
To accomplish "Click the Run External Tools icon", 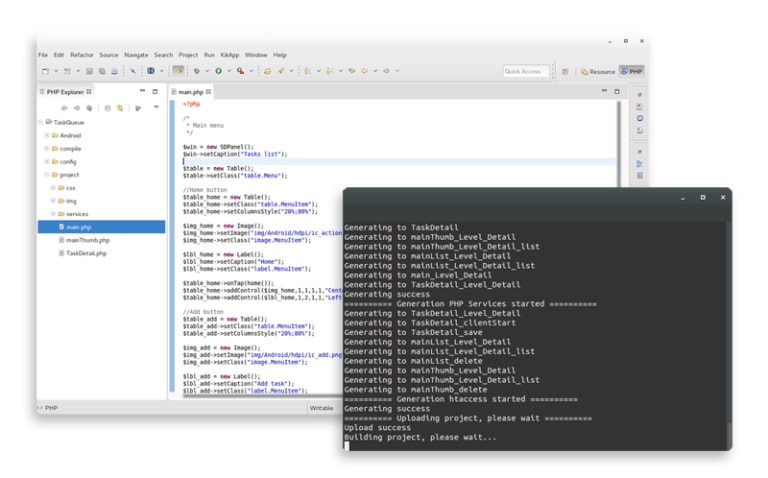I will [x=240, y=71].
